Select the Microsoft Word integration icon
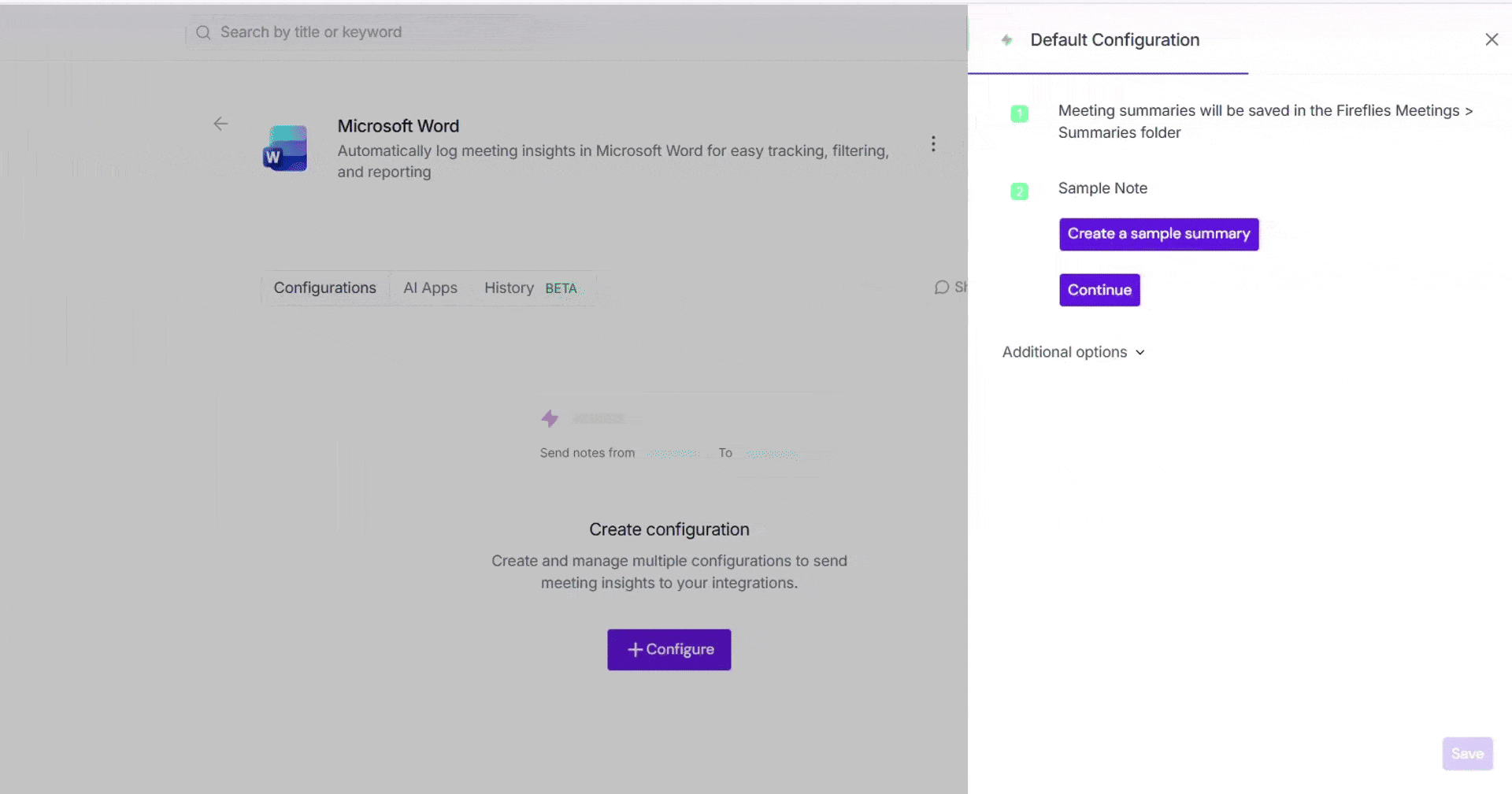Screen dimensions: 1512x794 tap(285, 148)
